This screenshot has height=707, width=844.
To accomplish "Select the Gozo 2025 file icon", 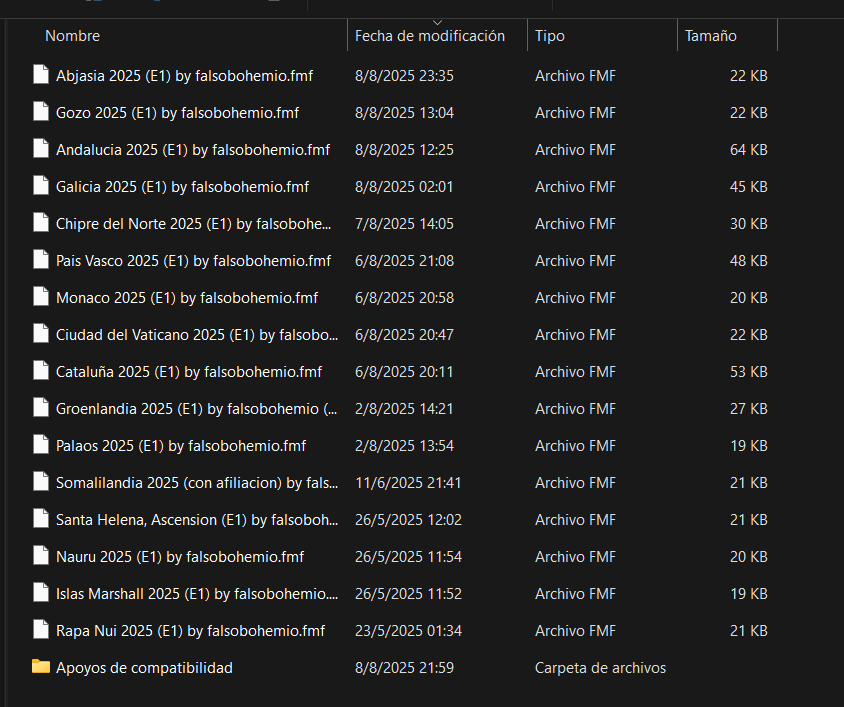I will tap(40, 112).
